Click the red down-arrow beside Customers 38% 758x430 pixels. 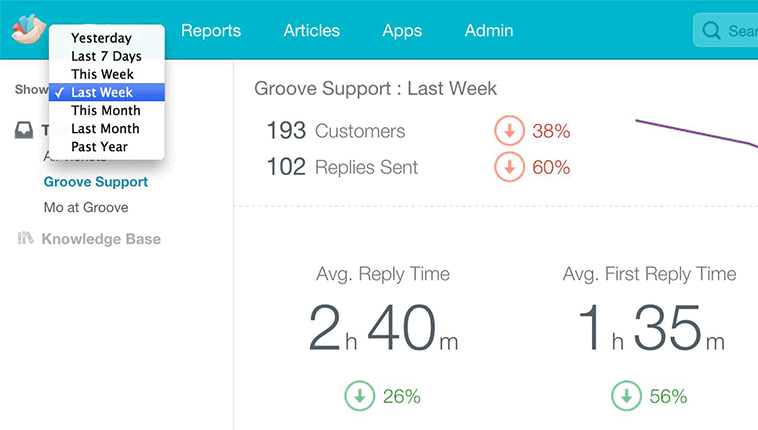pyautogui.click(x=509, y=131)
